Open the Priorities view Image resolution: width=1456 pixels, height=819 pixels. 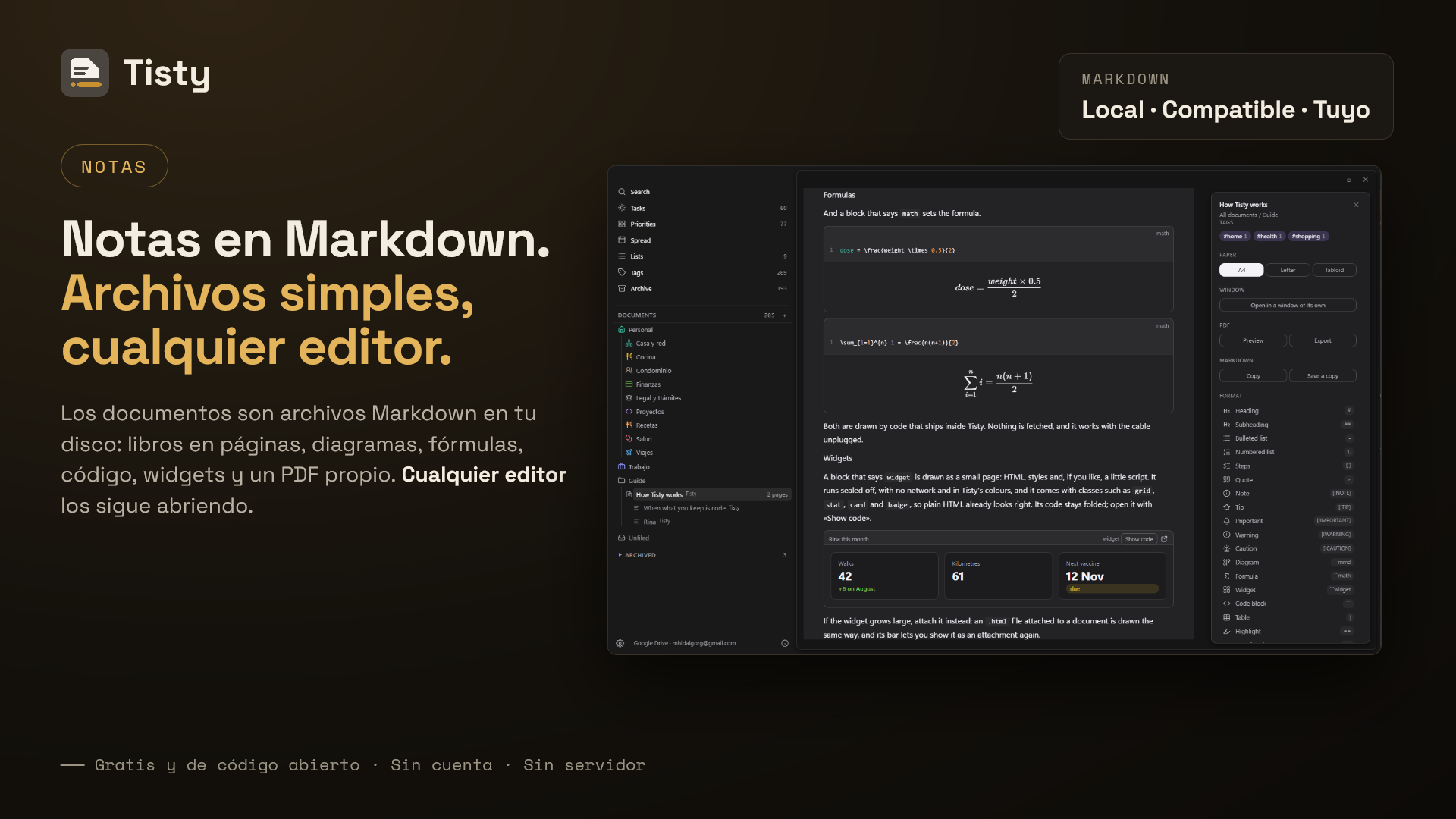pos(702,224)
